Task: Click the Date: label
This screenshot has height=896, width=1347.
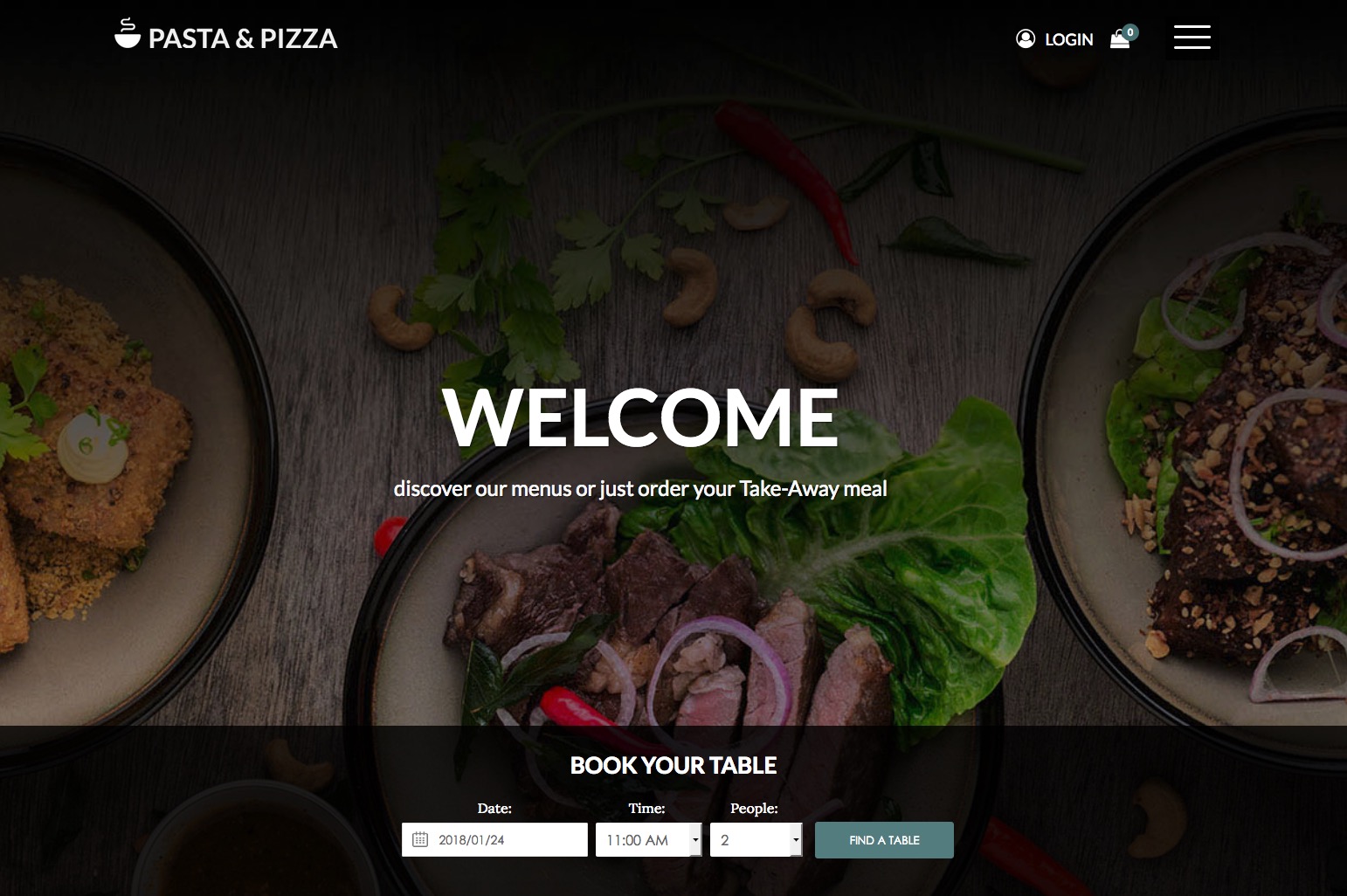Action: tap(494, 809)
